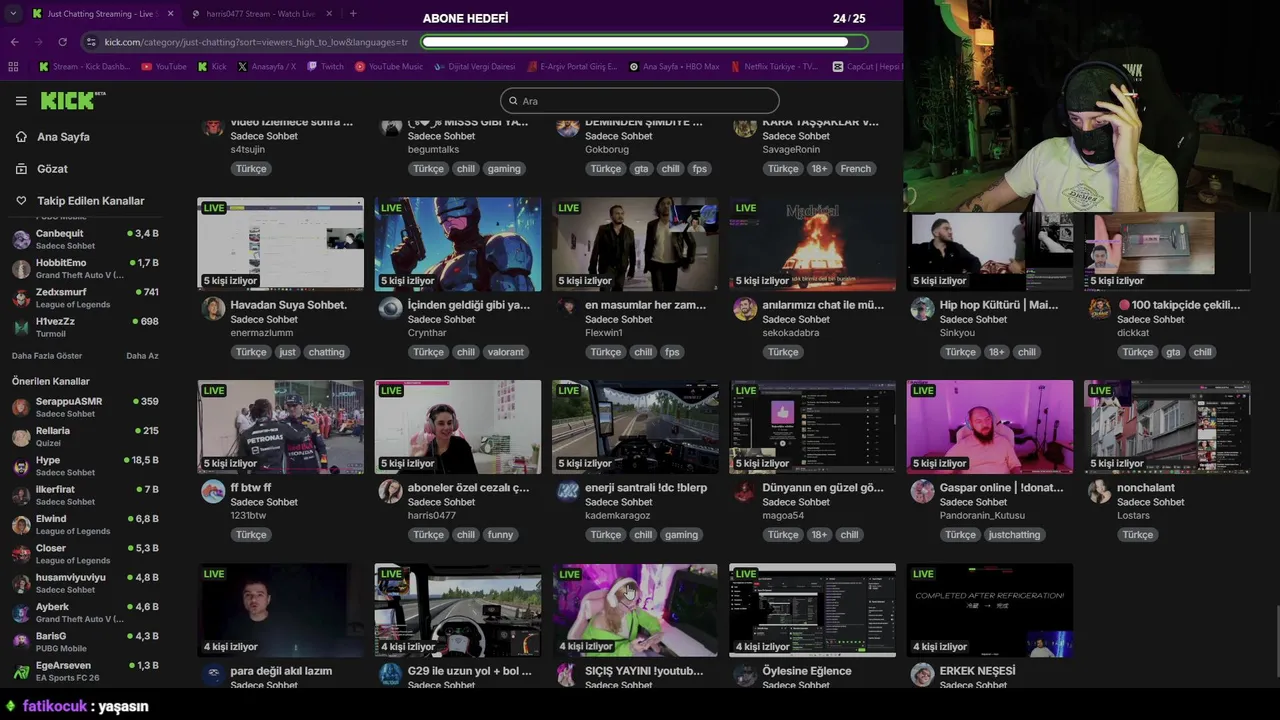Open Netflix Türkiye bookmark
This screenshot has height=720, width=1280.
[774, 67]
